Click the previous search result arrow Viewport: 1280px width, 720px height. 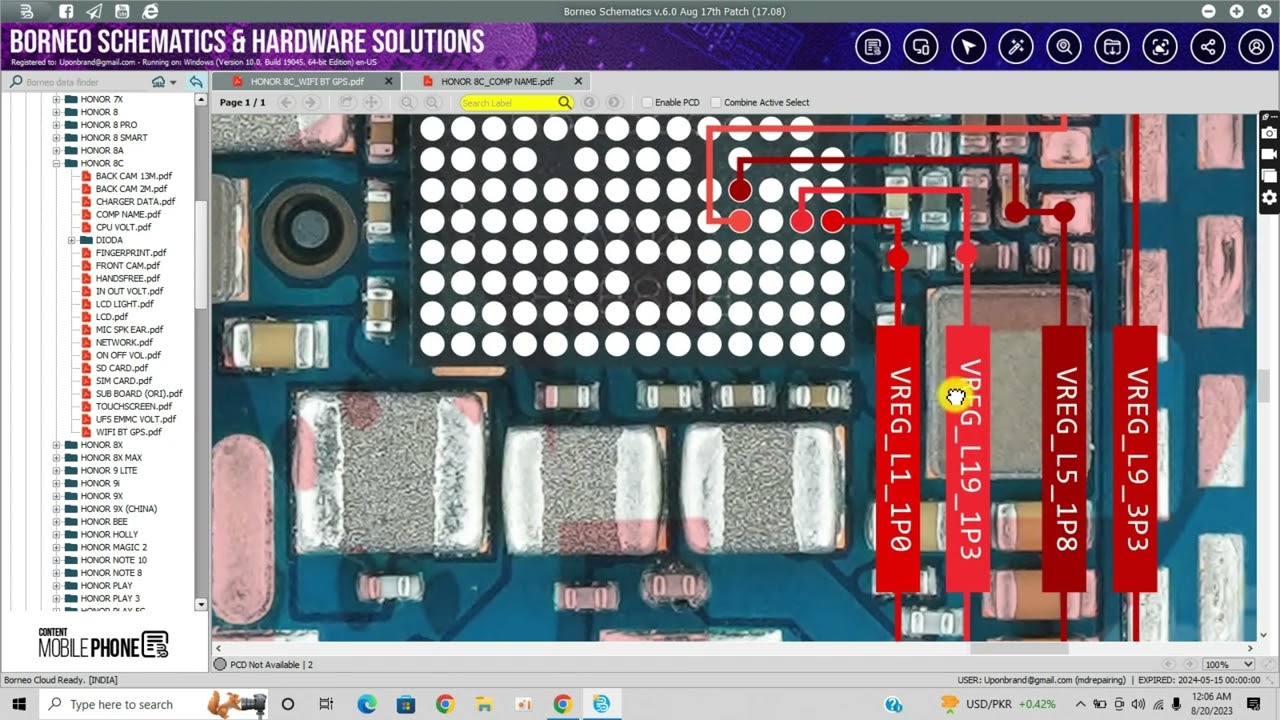590,102
